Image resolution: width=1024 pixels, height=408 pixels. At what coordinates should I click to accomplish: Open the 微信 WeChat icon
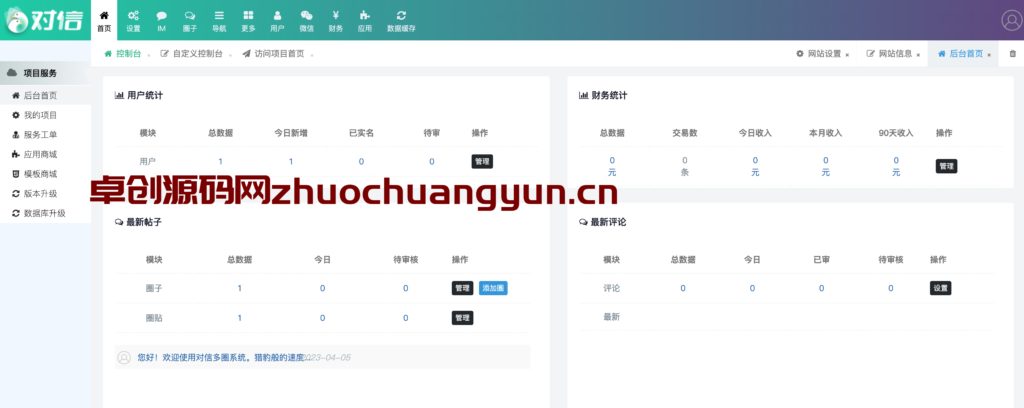306,15
